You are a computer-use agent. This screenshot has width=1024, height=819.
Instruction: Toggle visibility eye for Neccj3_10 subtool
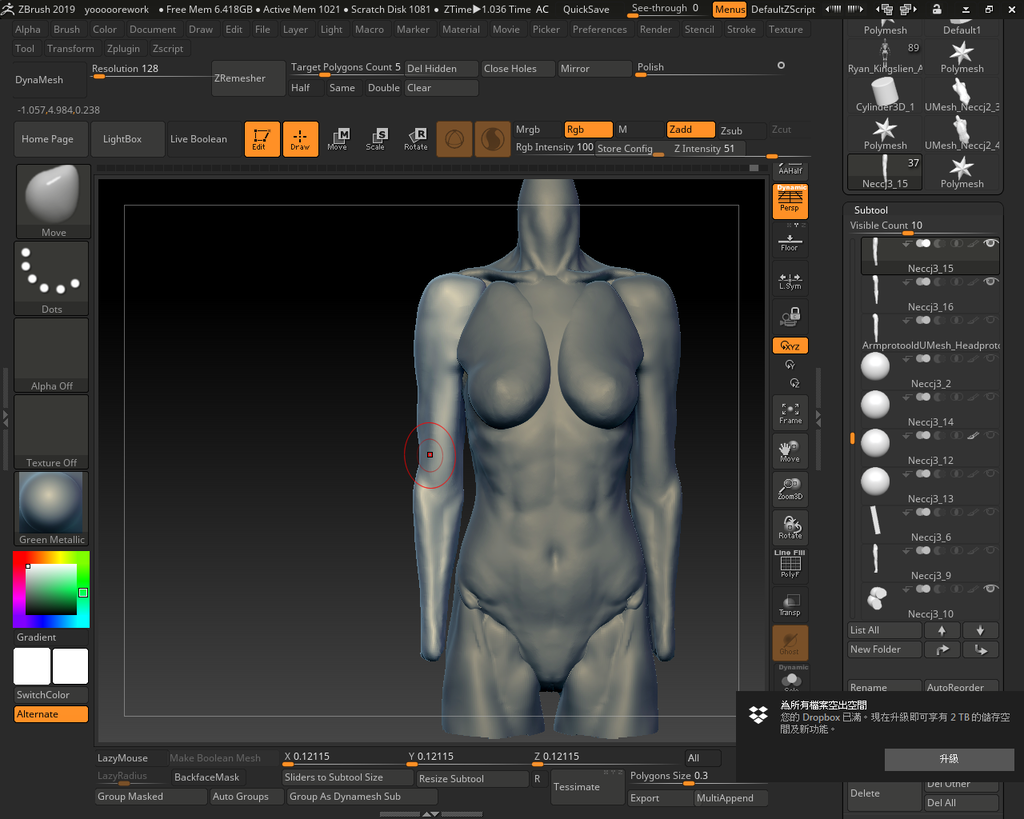(991, 589)
